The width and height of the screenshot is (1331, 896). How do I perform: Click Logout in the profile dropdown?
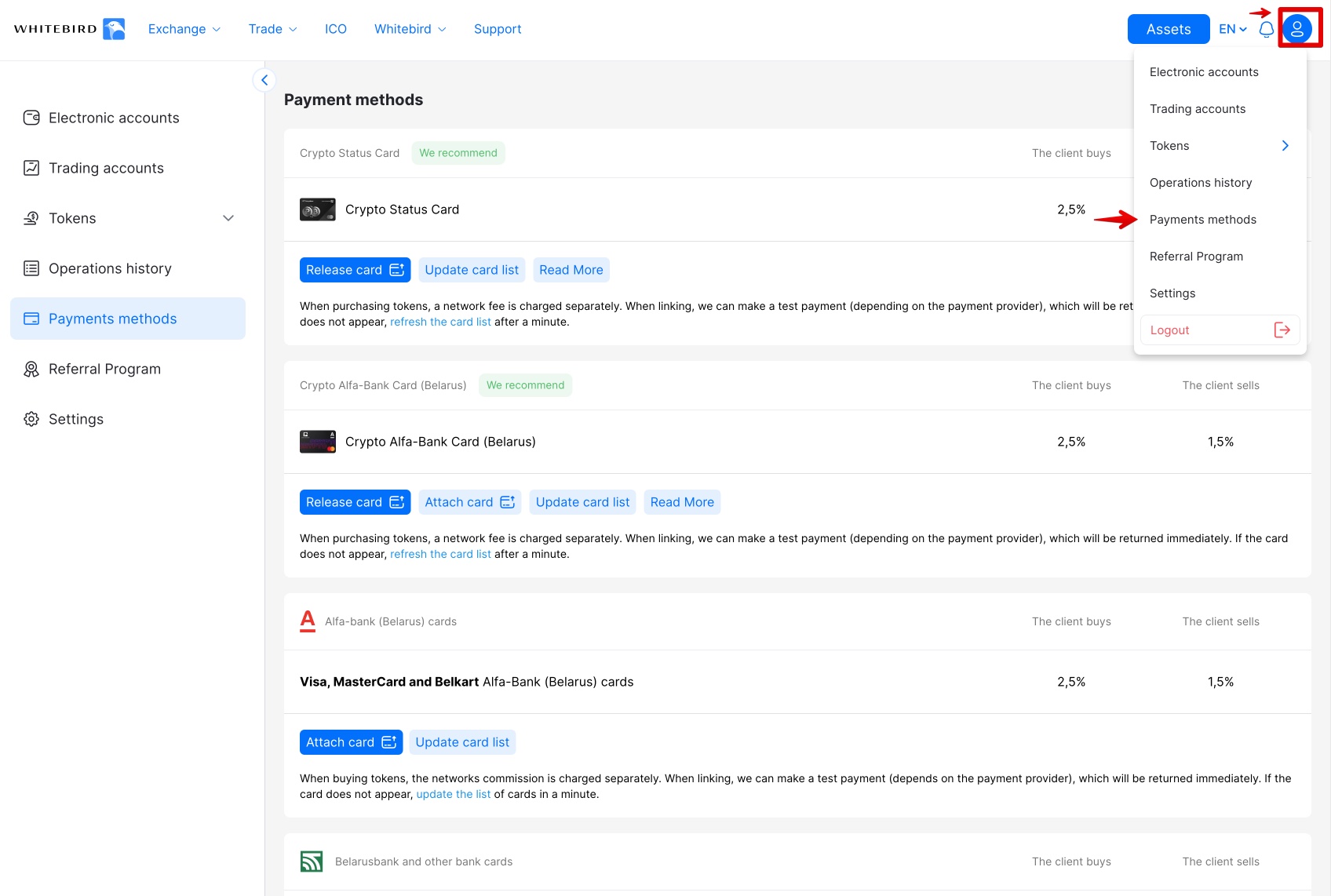coord(1220,330)
